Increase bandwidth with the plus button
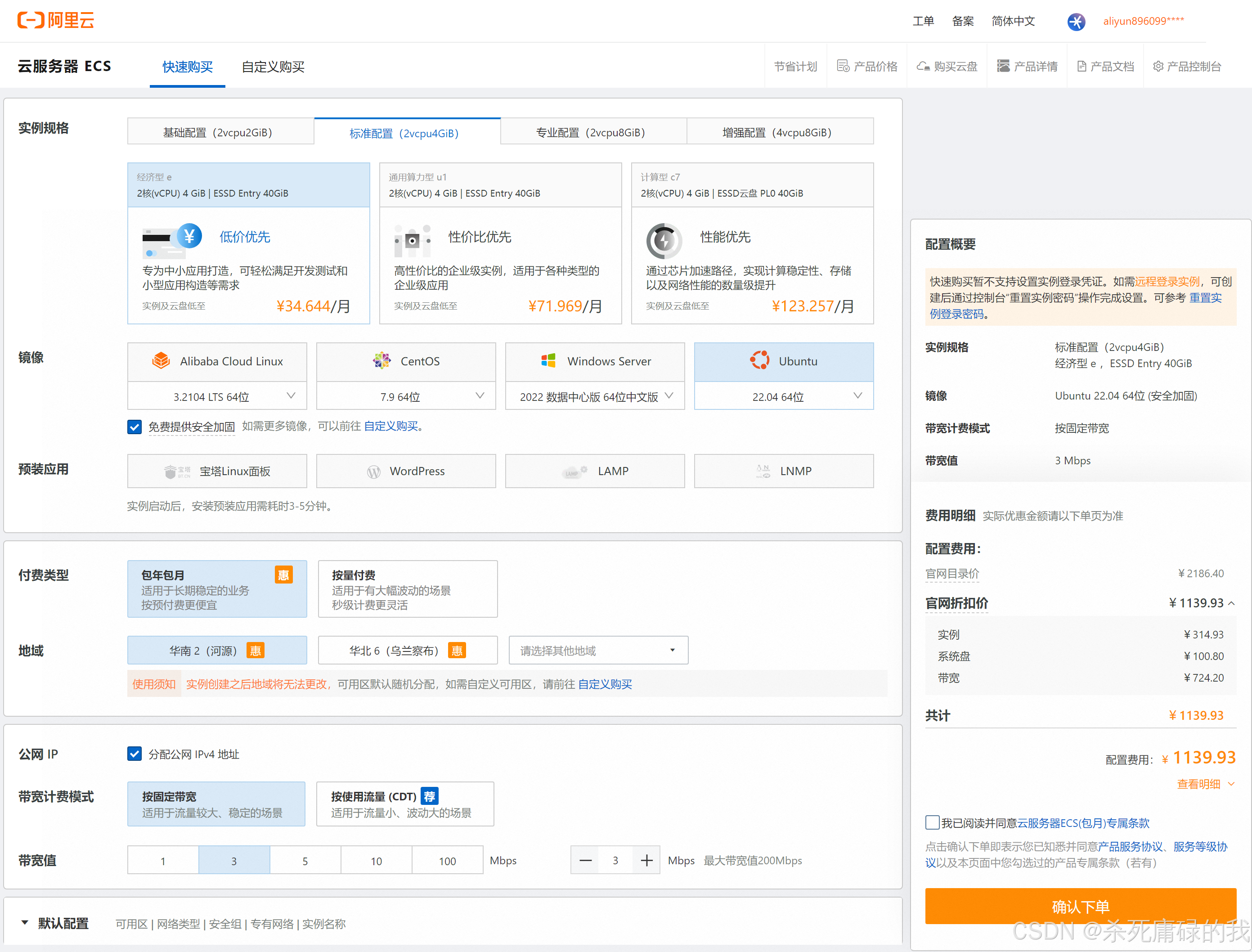The image size is (1252, 952). point(646,861)
